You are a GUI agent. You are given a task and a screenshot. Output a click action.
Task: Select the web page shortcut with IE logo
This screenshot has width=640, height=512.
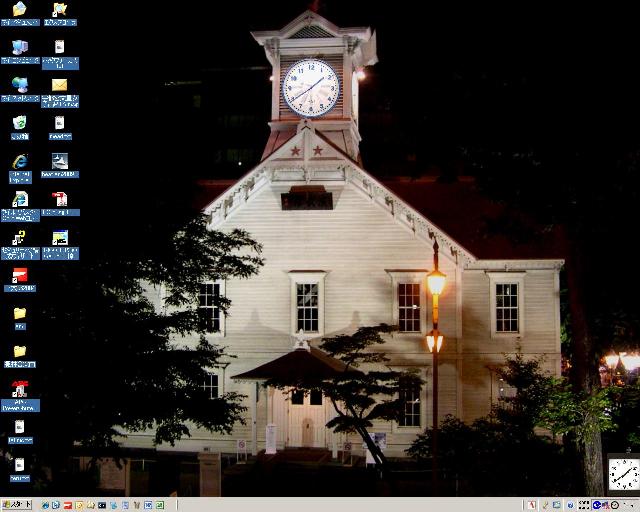(20, 199)
